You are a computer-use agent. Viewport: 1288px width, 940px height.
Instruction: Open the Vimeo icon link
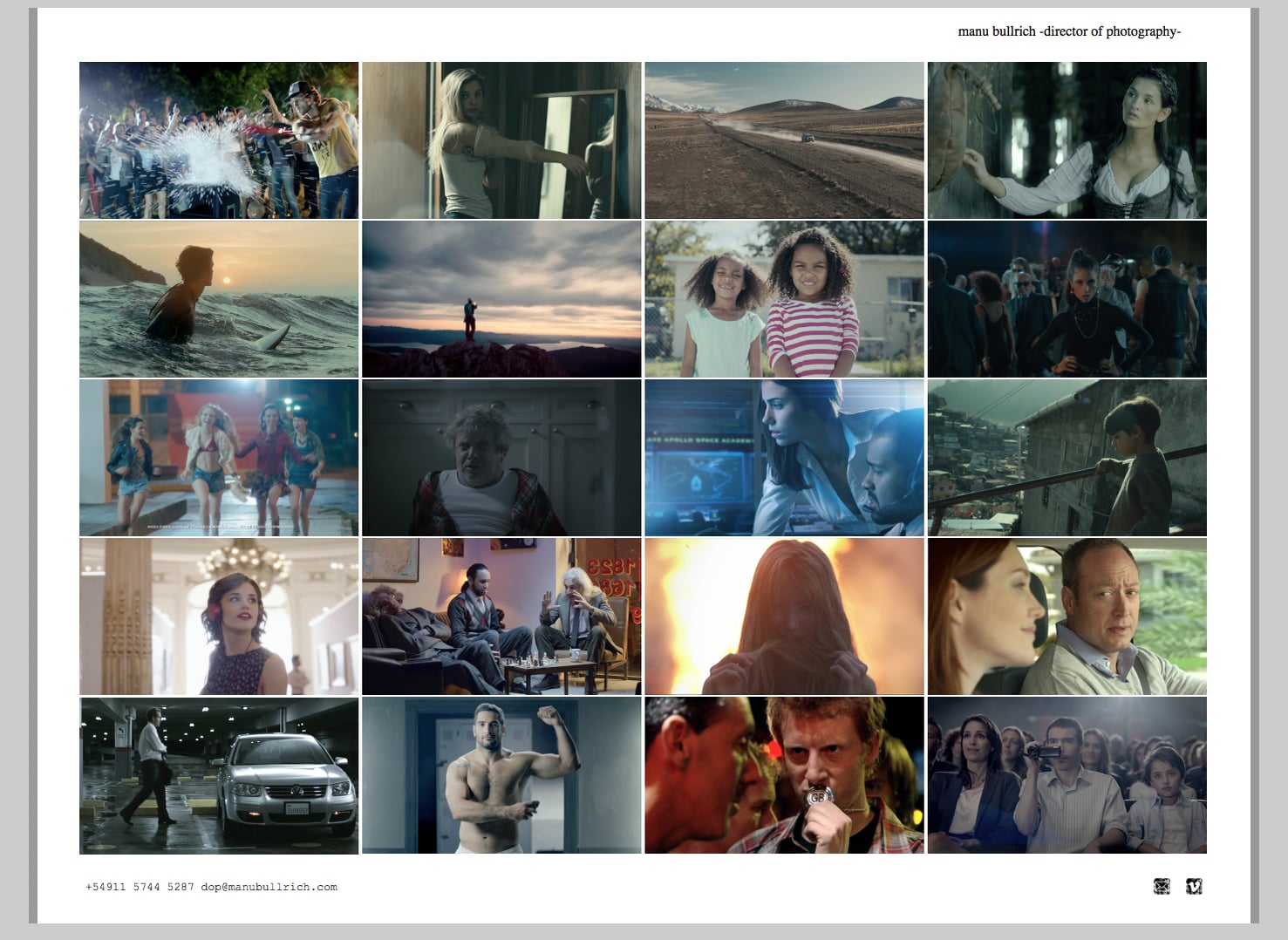1195,886
